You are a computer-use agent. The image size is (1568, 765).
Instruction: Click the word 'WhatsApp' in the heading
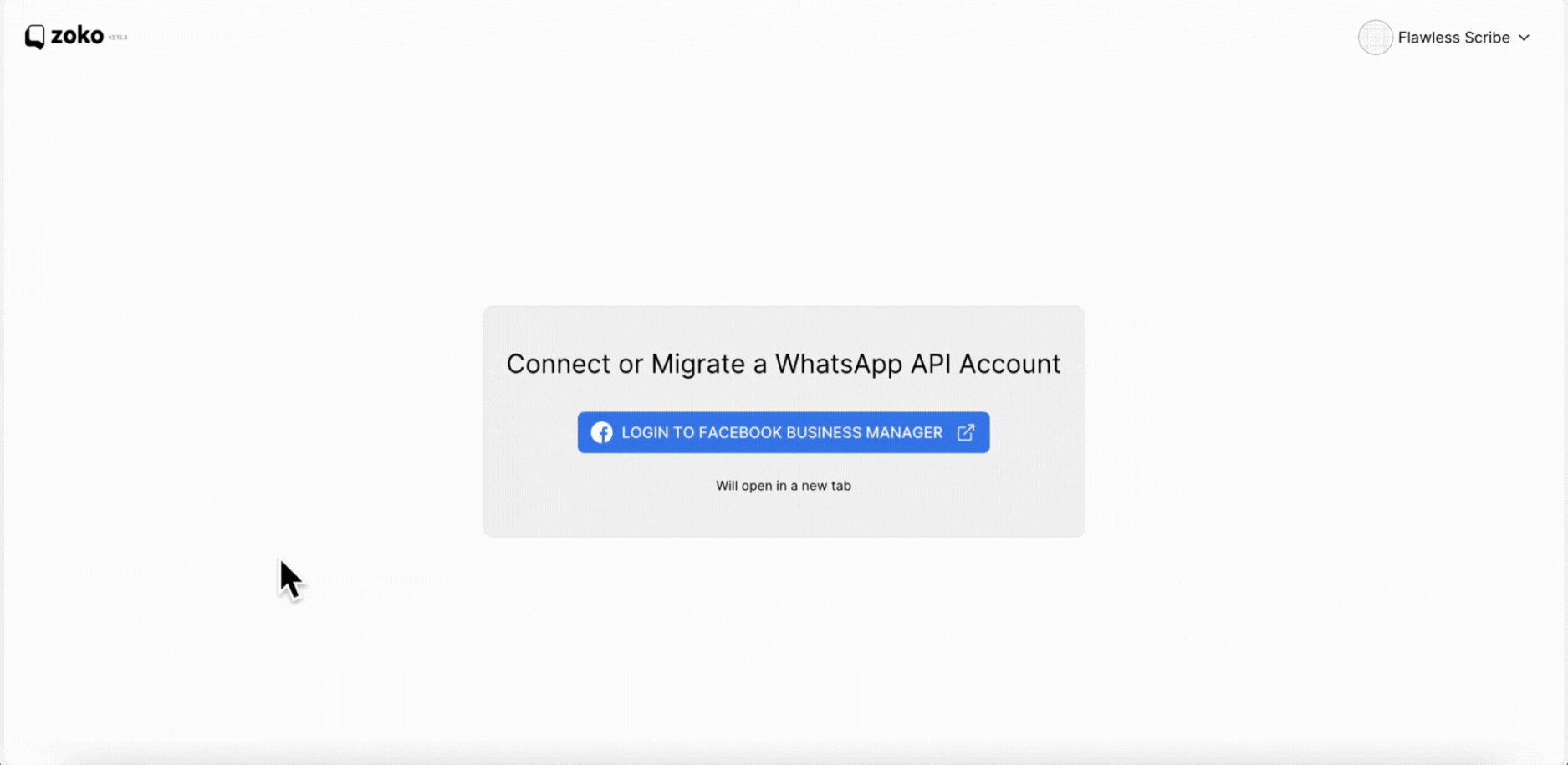point(839,364)
